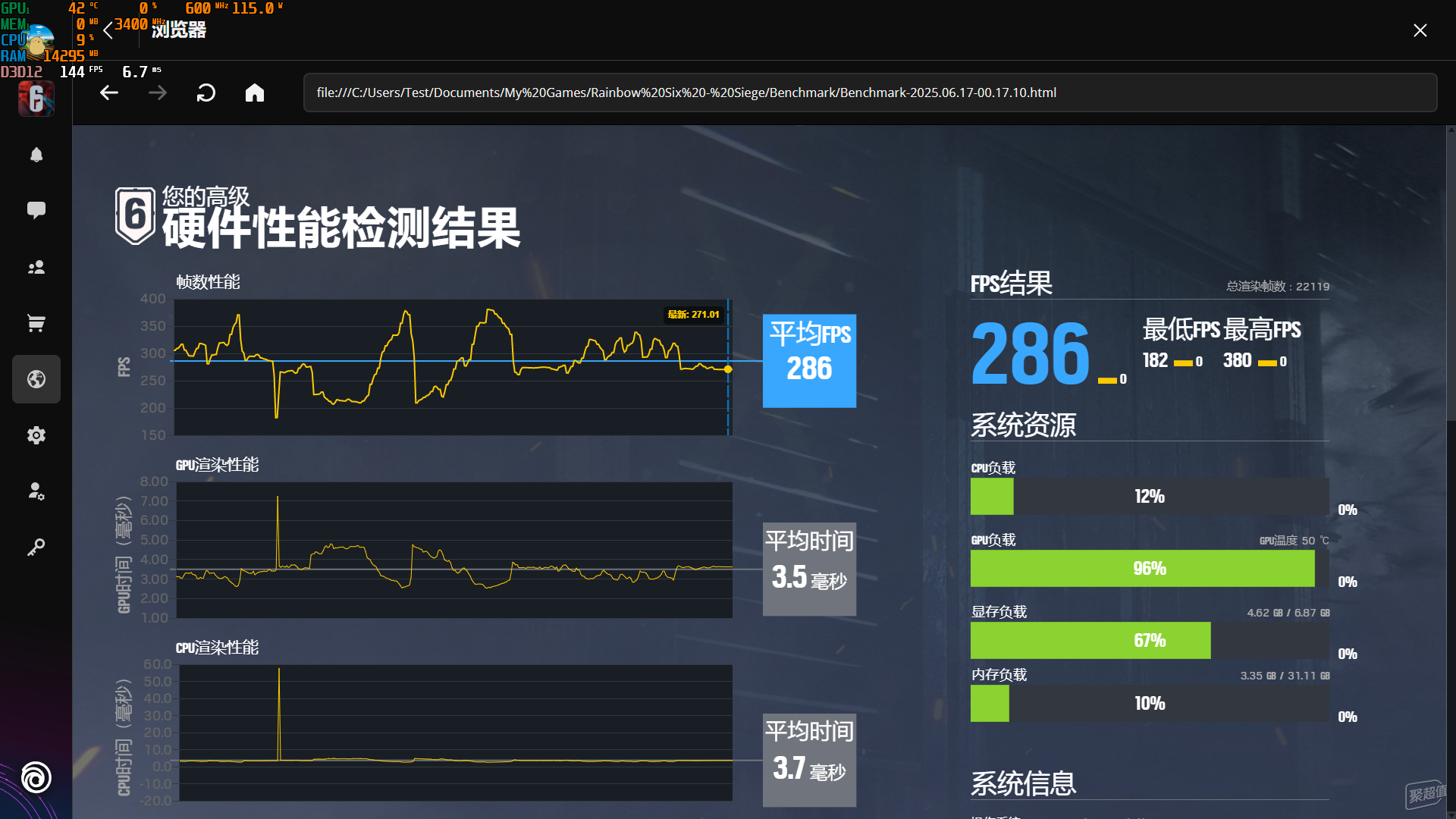Click the FPS结果 heading
The height and width of the screenshot is (819, 1456).
coord(1012,284)
